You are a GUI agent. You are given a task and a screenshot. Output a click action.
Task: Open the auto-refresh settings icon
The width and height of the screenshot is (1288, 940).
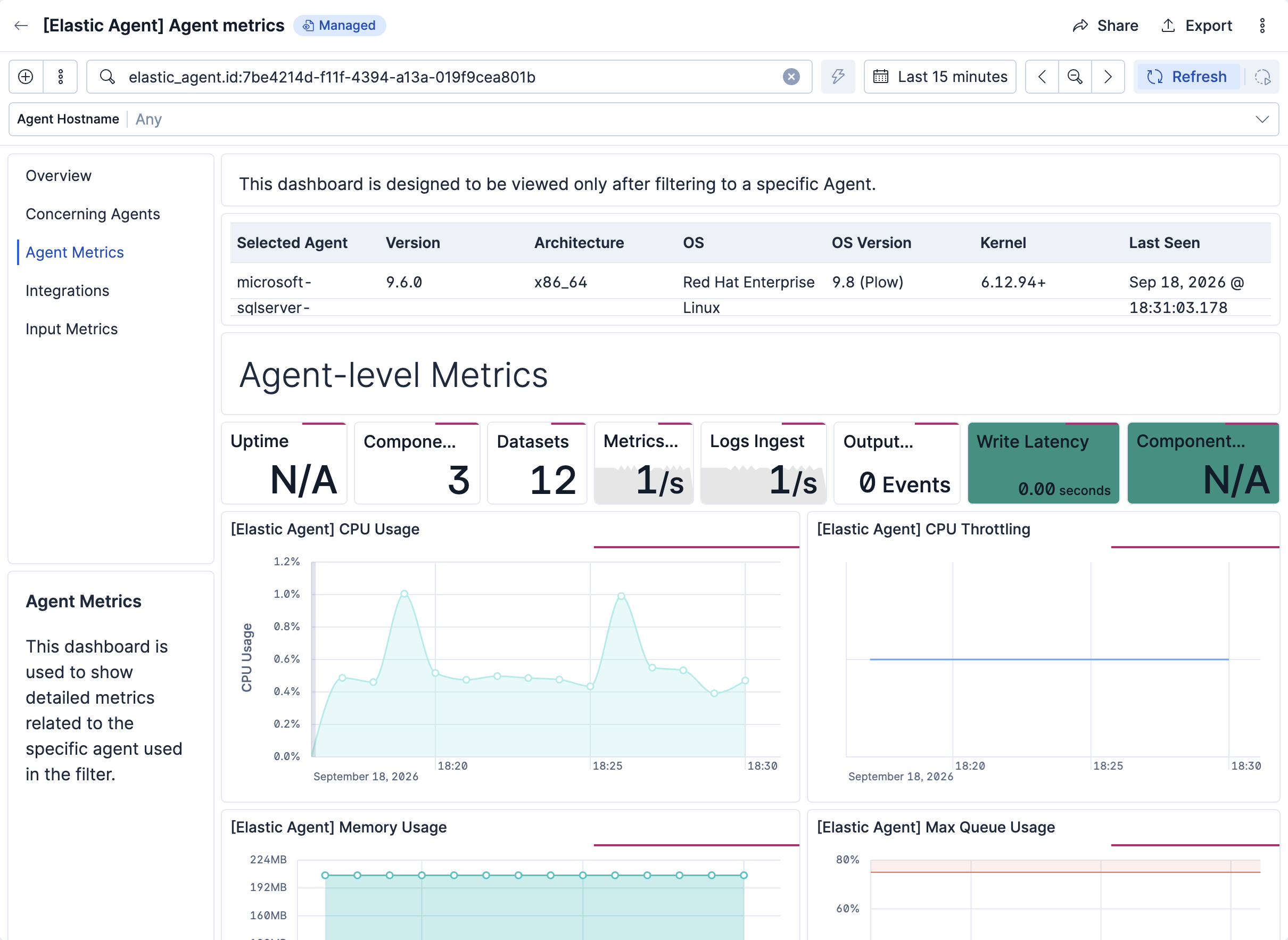click(x=1262, y=77)
